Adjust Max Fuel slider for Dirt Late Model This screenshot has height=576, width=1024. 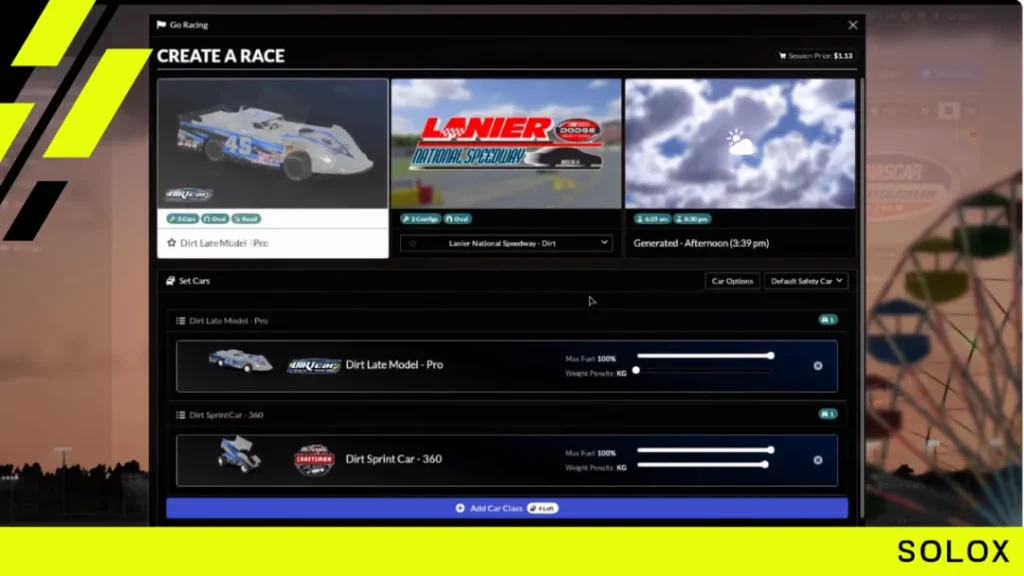point(705,356)
